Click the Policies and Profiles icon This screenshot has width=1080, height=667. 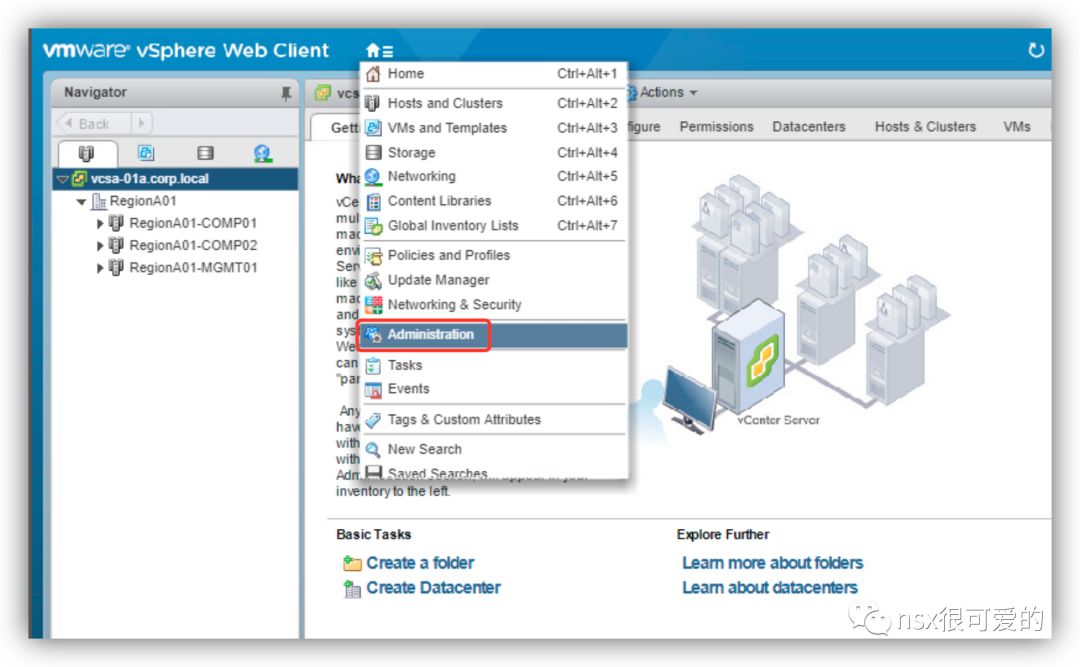373,256
